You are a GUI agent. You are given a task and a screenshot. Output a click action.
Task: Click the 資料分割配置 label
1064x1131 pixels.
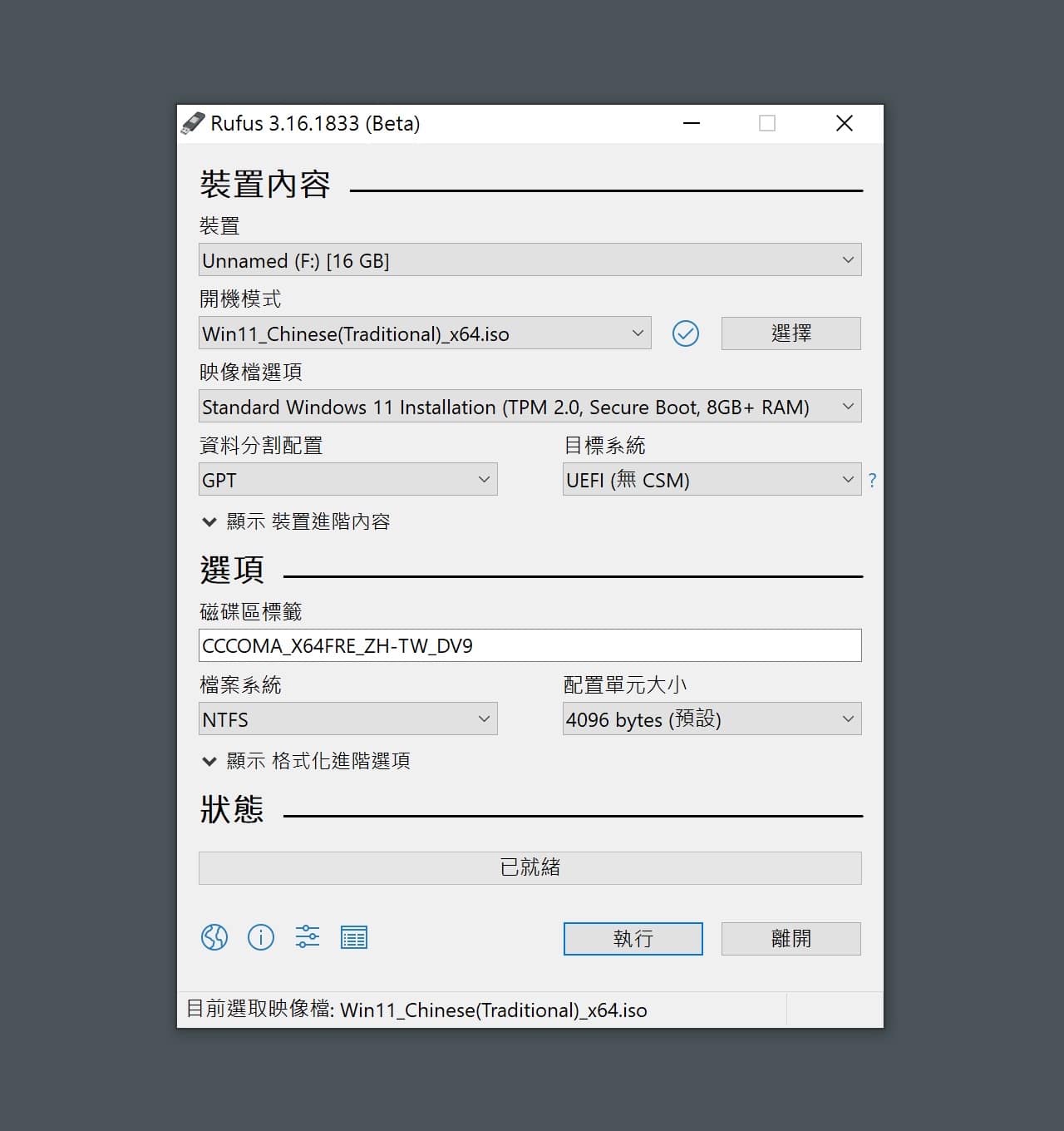pyautogui.click(x=261, y=445)
